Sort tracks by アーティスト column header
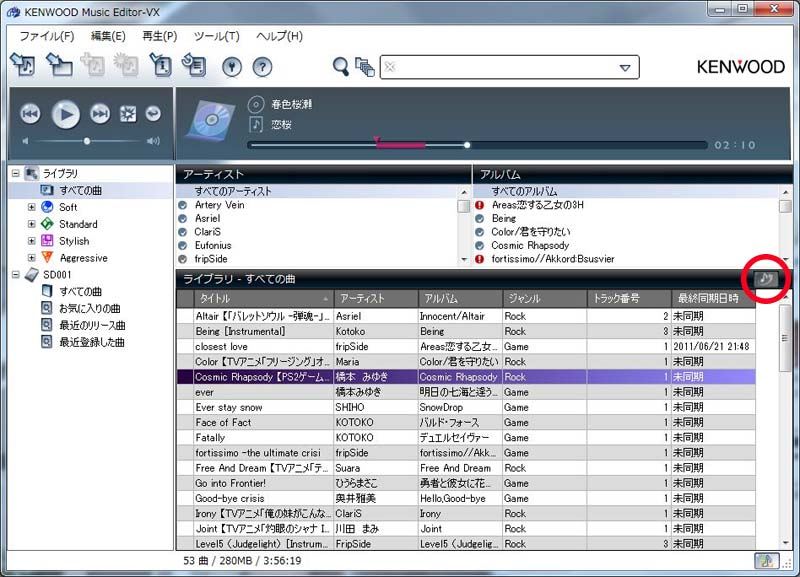This screenshot has height=577, width=800. pyautogui.click(x=376, y=298)
